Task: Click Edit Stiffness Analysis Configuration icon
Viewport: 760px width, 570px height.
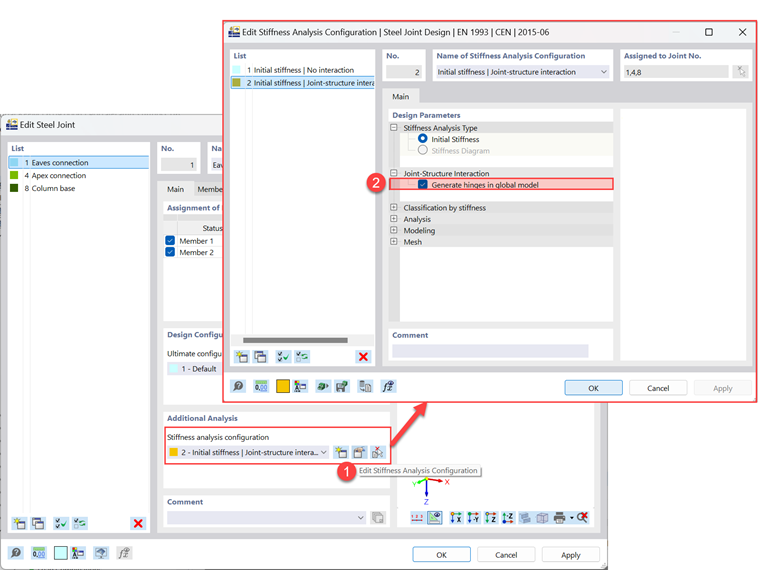Action: pyautogui.click(x=359, y=453)
